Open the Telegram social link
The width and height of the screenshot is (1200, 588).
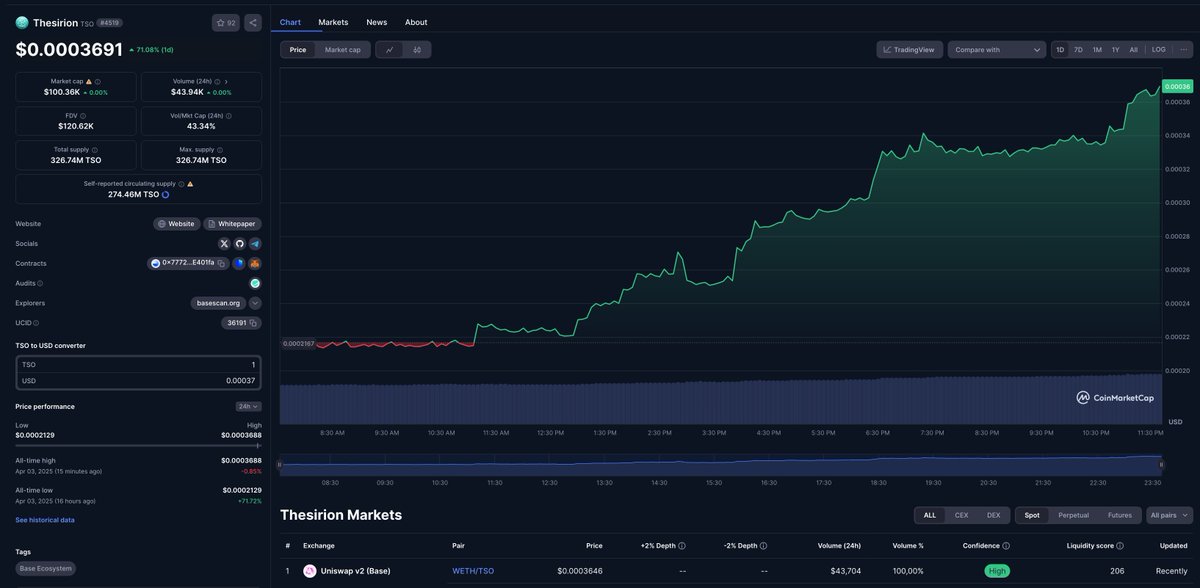pos(255,243)
